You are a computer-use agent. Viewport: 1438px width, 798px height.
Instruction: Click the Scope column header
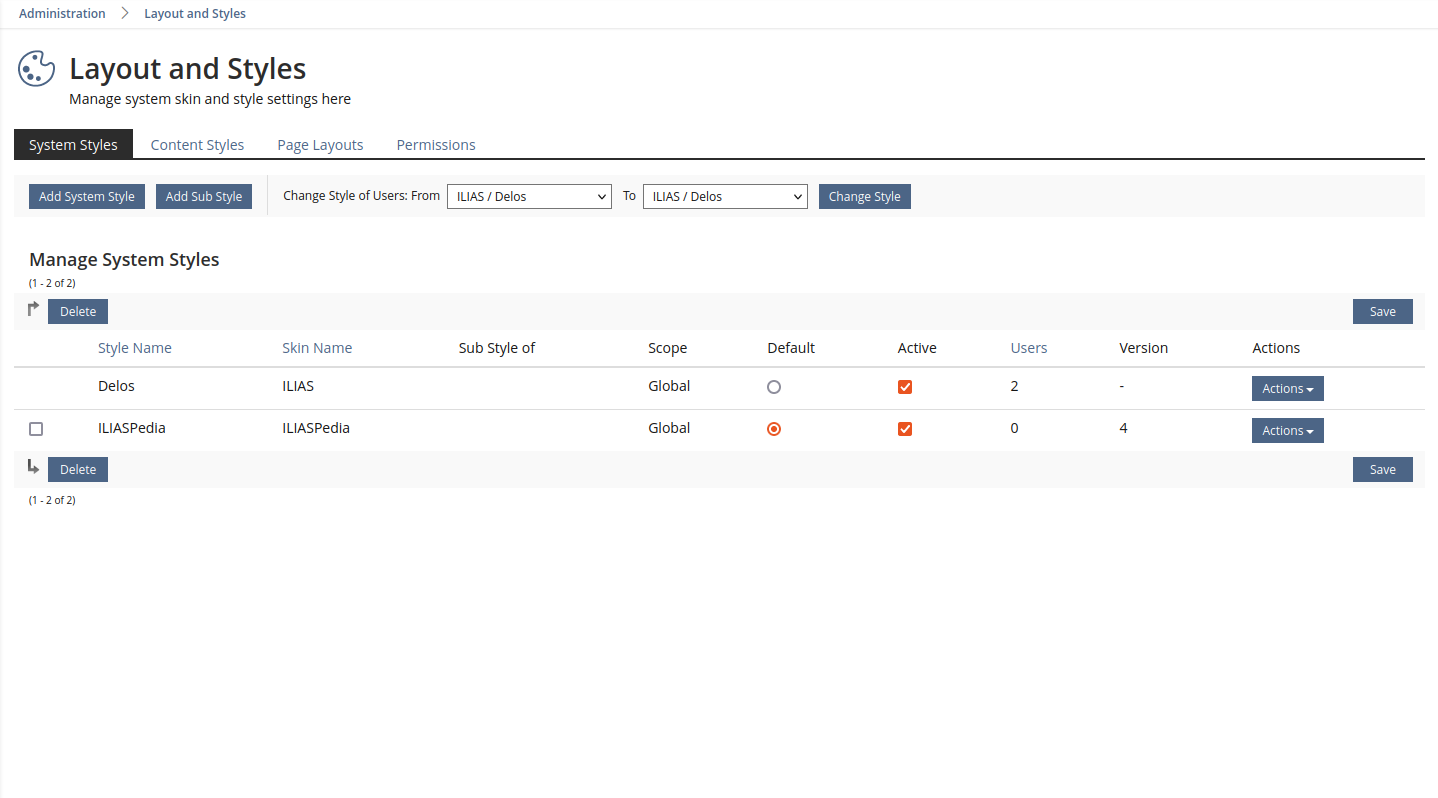pyautogui.click(x=668, y=348)
